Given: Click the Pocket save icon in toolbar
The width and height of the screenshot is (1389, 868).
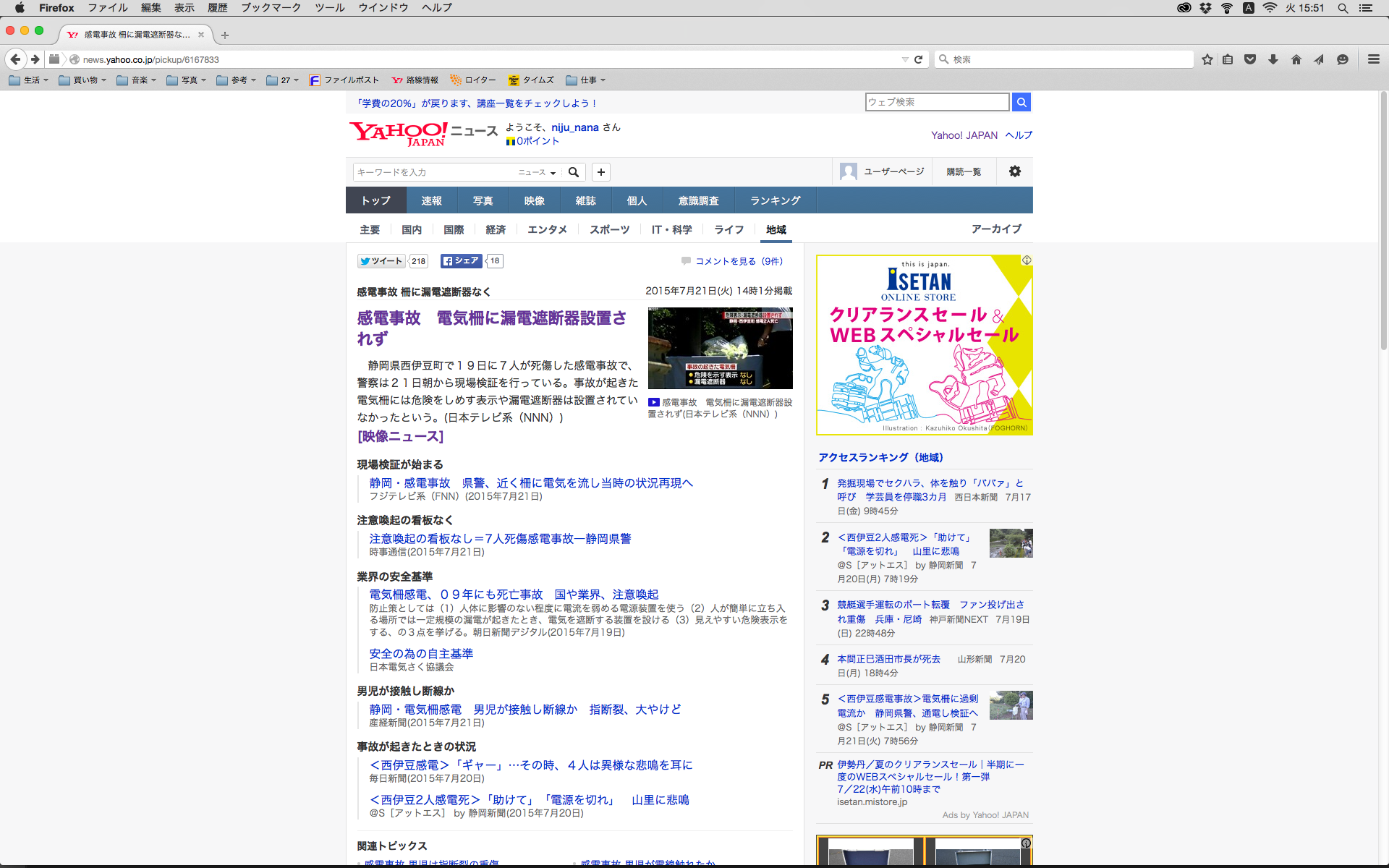Looking at the screenshot, I should 1250,59.
